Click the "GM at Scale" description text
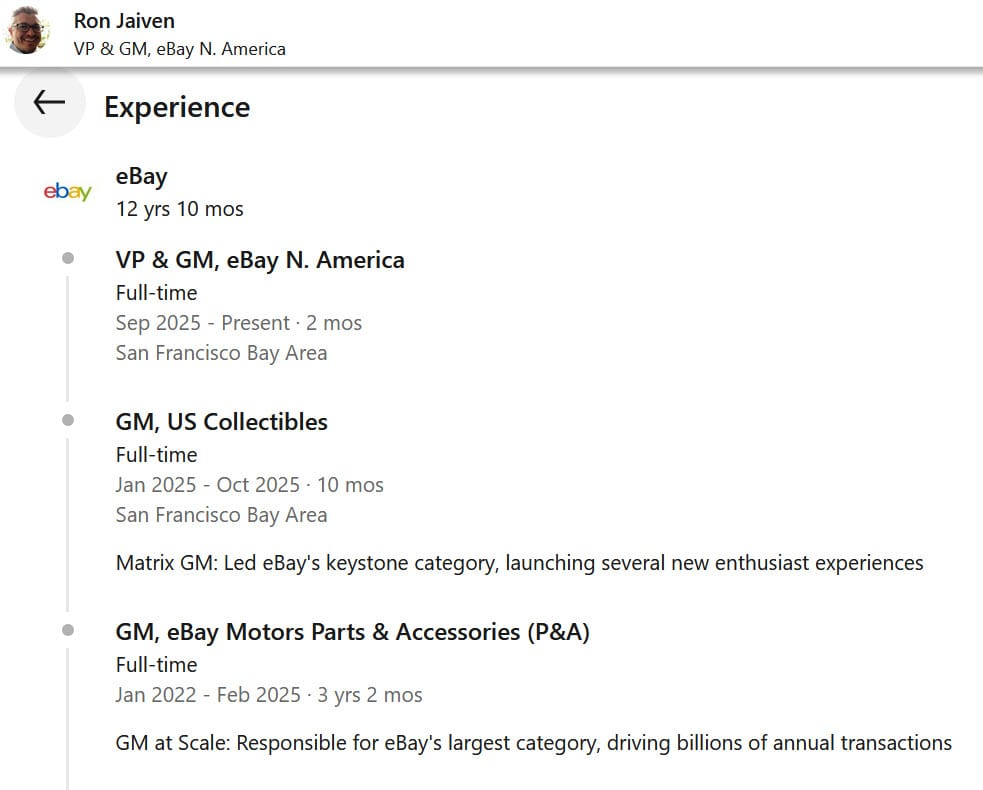 (533, 743)
